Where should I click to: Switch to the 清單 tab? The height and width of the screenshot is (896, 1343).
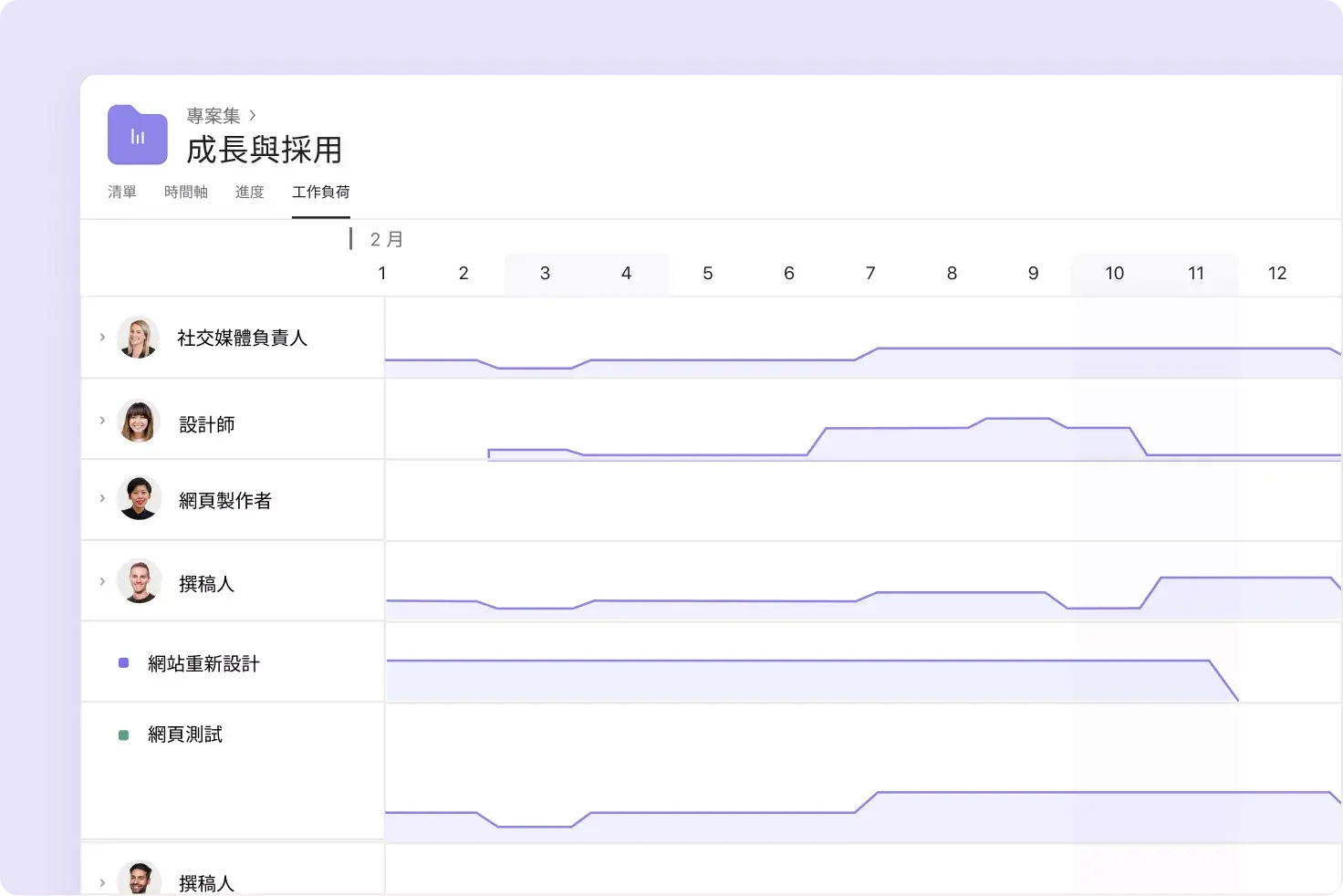121,192
